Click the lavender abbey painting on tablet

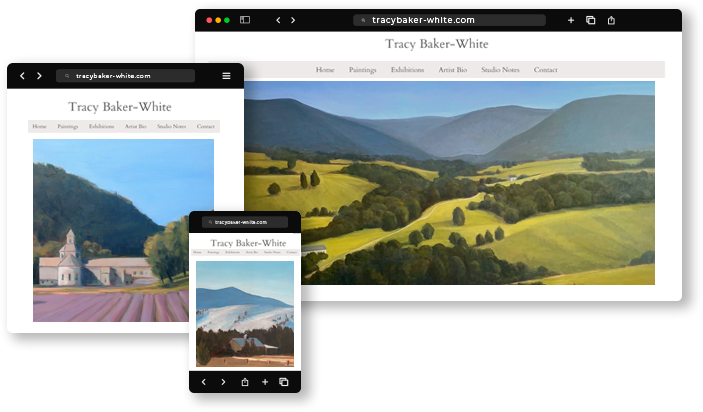click(123, 230)
